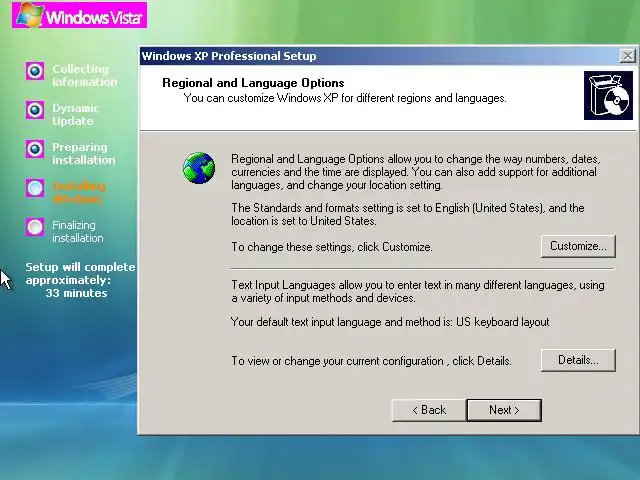Click the 'Setup will complete approximately:' text

coord(80,273)
